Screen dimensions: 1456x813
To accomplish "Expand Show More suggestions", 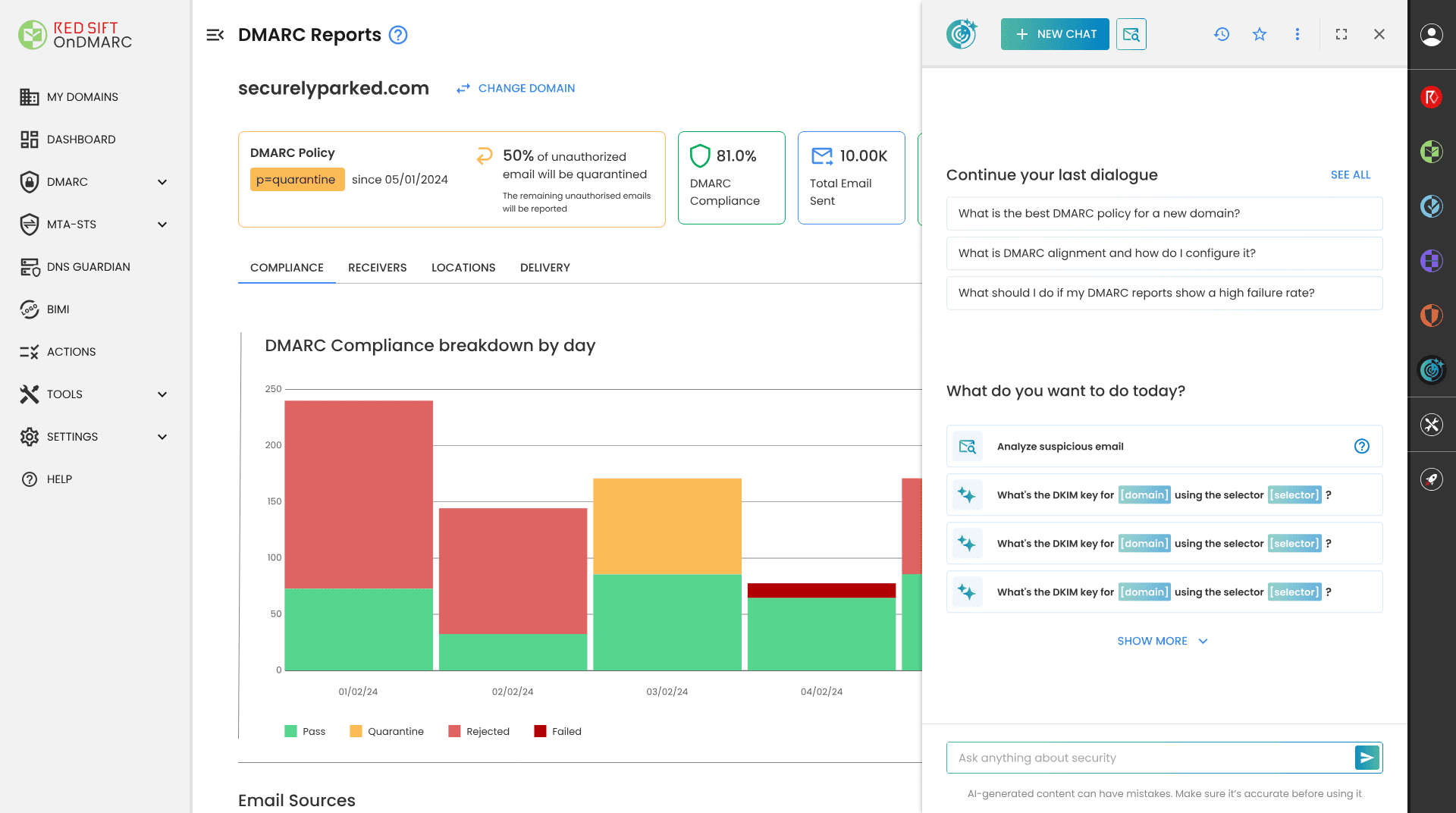I will tap(1162, 641).
